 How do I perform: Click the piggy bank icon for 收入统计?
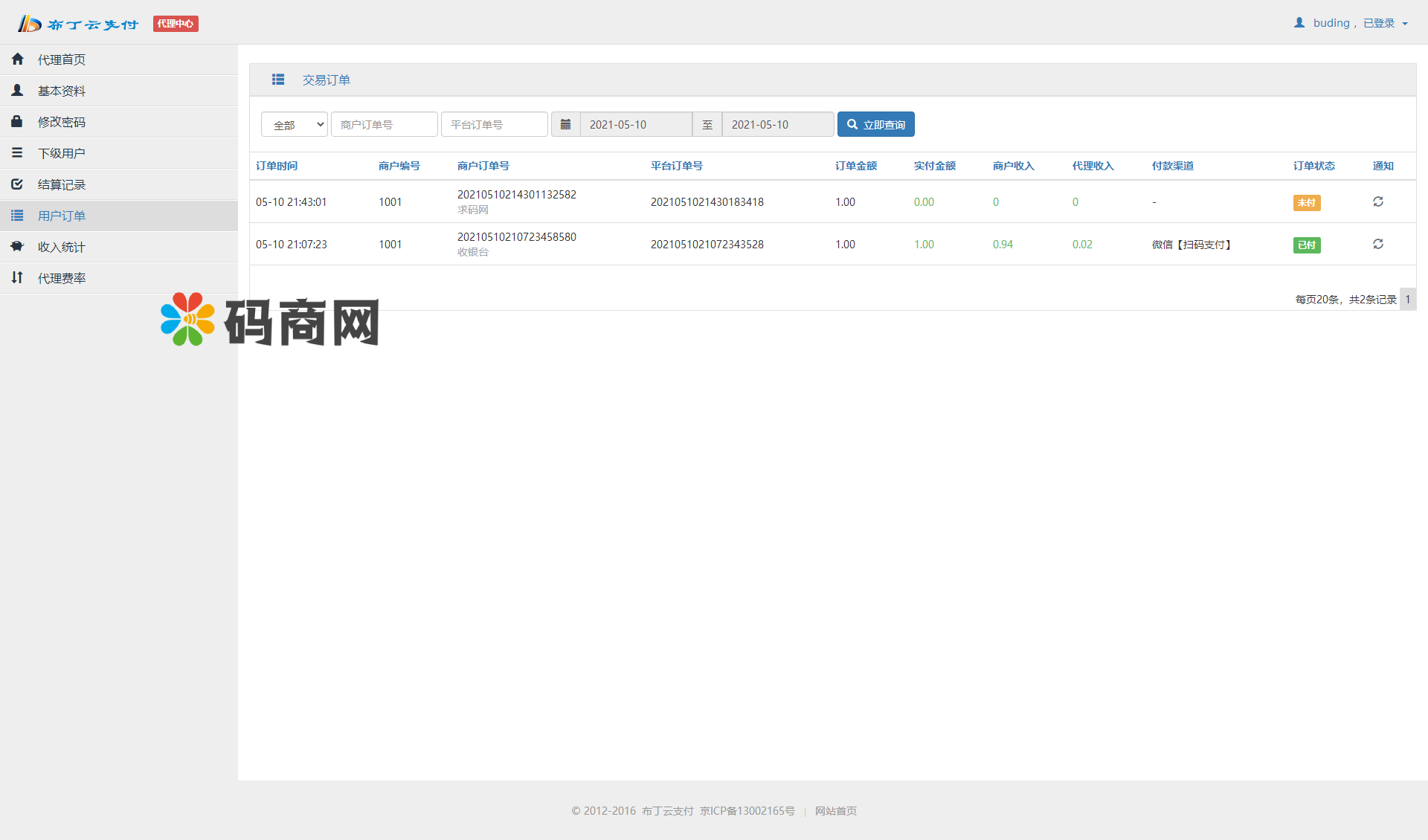click(x=17, y=246)
